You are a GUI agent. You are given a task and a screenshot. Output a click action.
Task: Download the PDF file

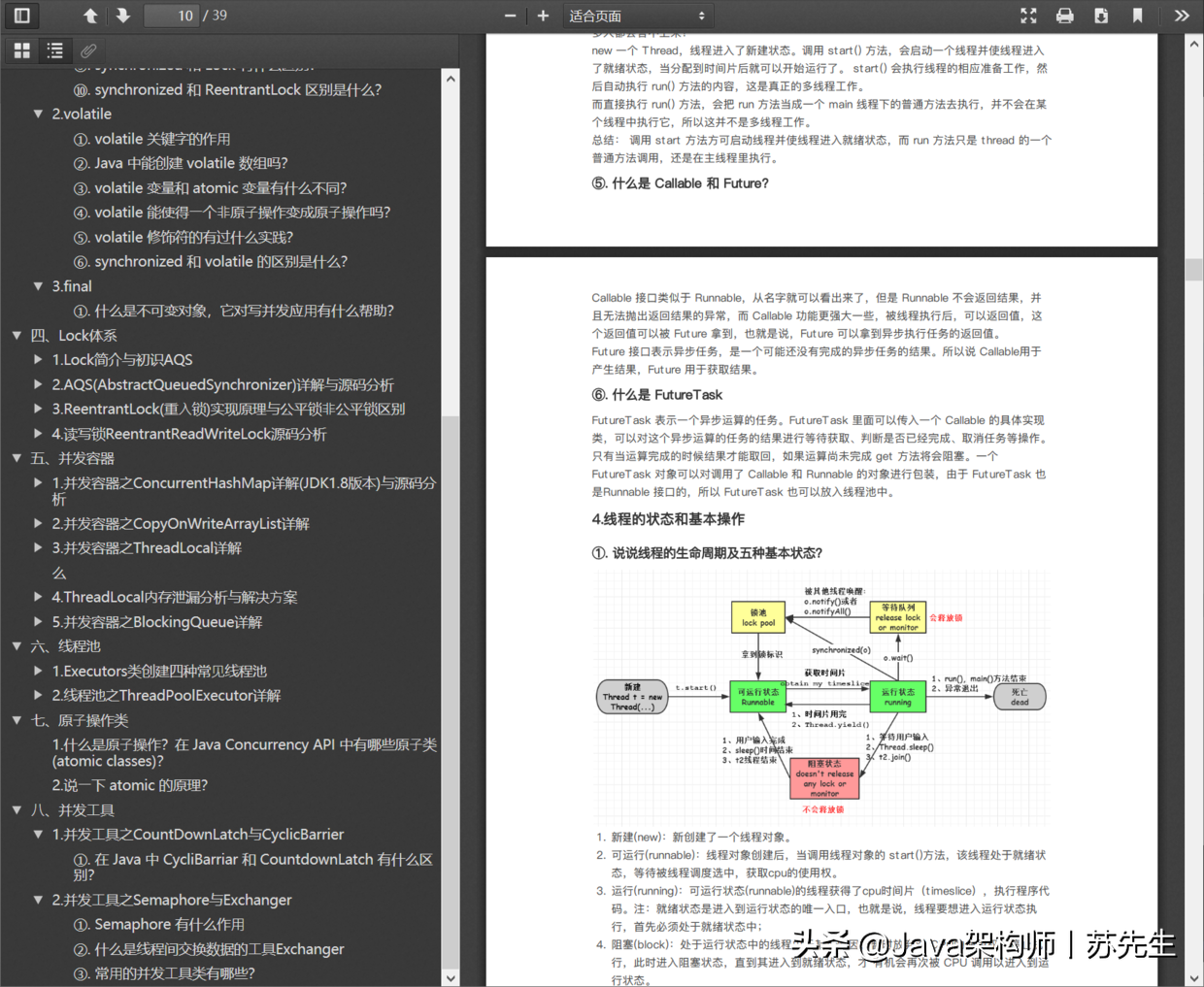pyautogui.click(x=1102, y=16)
